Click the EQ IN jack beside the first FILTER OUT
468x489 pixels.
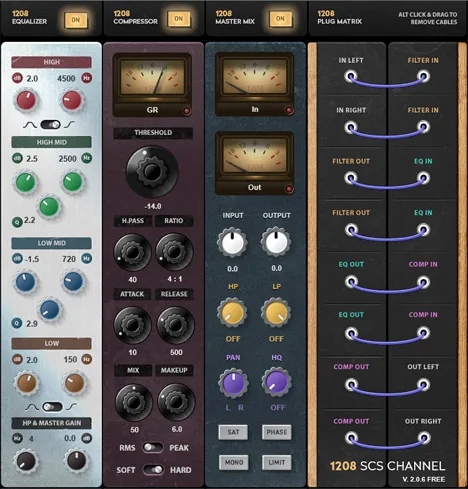click(x=423, y=178)
